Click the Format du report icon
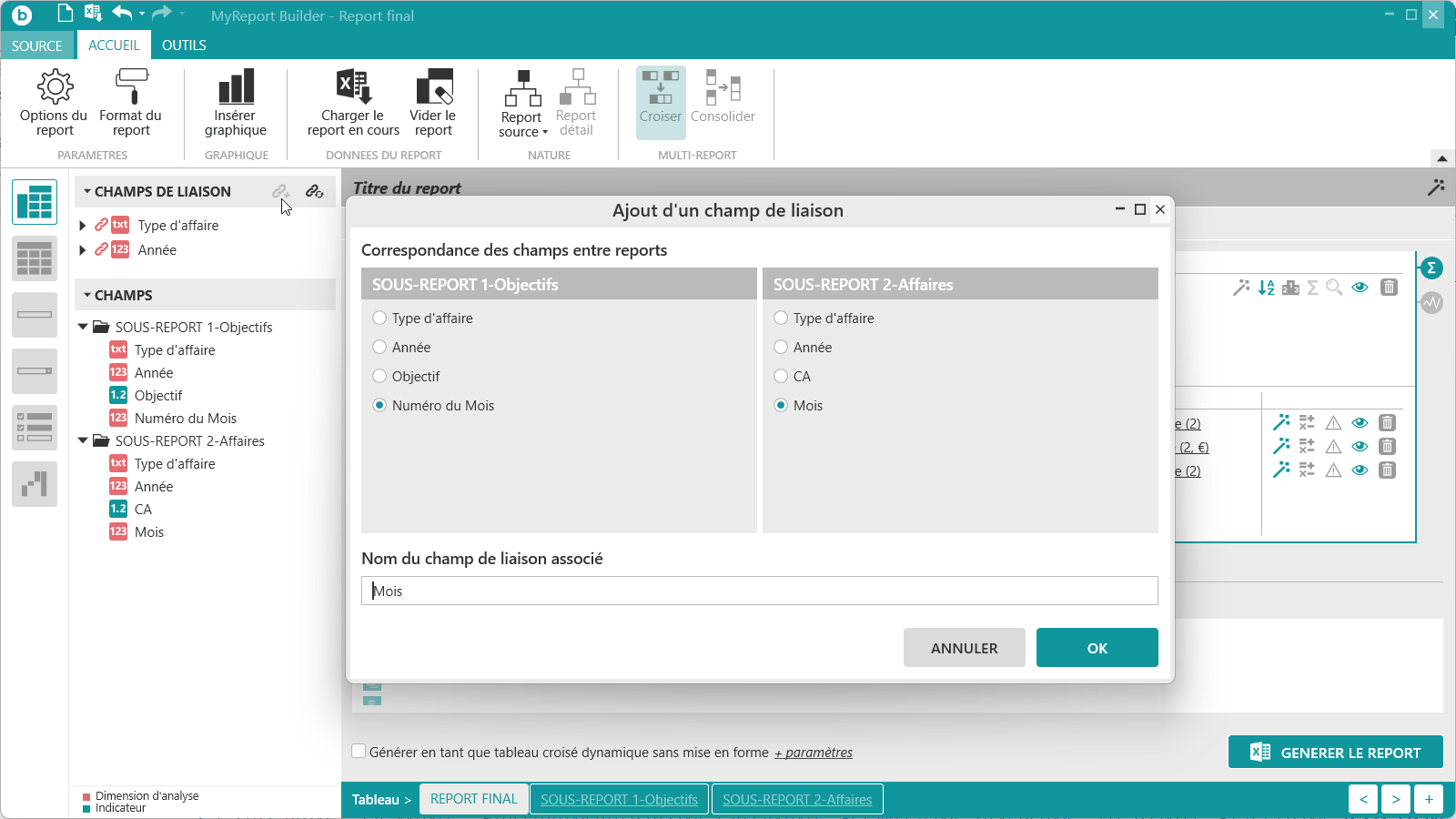 coord(131,86)
